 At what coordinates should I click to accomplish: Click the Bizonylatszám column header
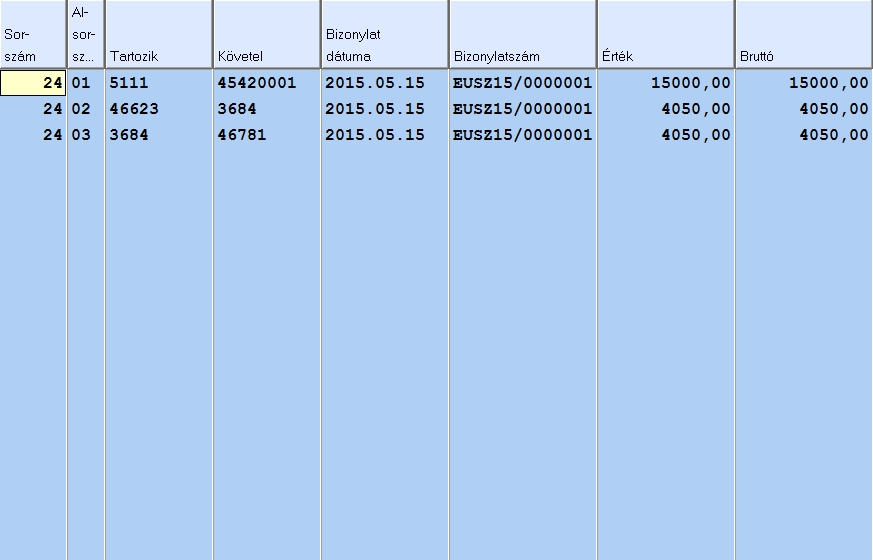522,34
